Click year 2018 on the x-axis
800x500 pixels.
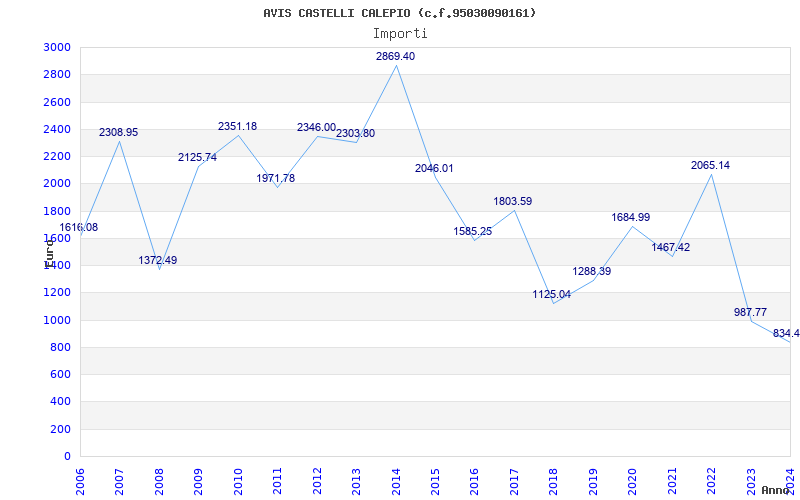(x=555, y=479)
